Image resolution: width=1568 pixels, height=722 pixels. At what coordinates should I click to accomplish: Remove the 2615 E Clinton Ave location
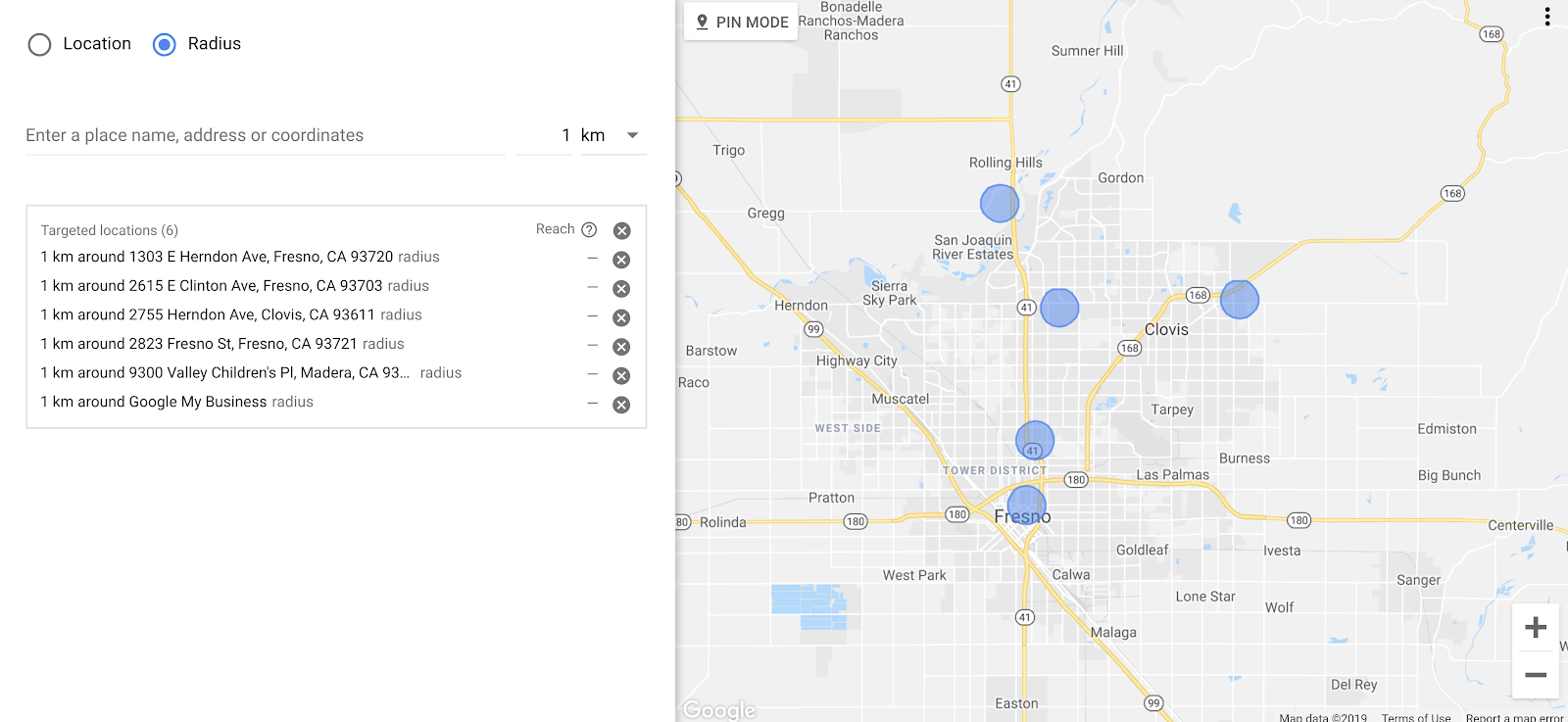pyautogui.click(x=621, y=289)
